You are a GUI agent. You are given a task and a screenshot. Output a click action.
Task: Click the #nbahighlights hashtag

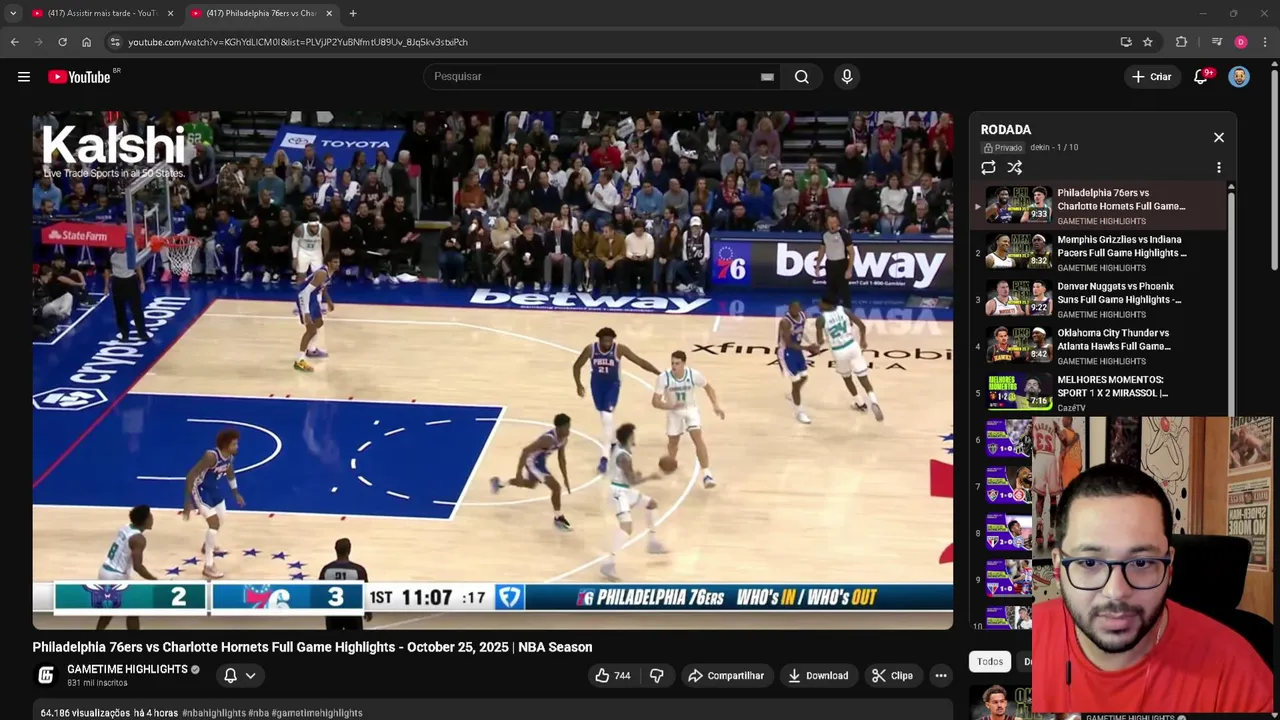(x=214, y=713)
